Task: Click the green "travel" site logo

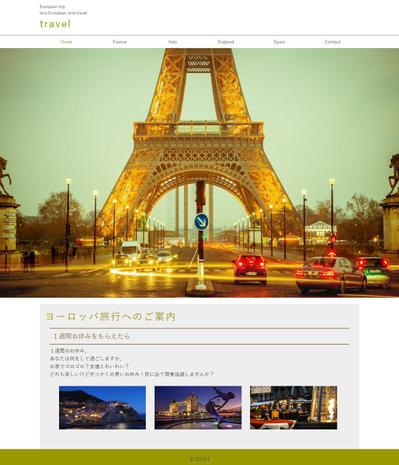Action: tap(55, 24)
